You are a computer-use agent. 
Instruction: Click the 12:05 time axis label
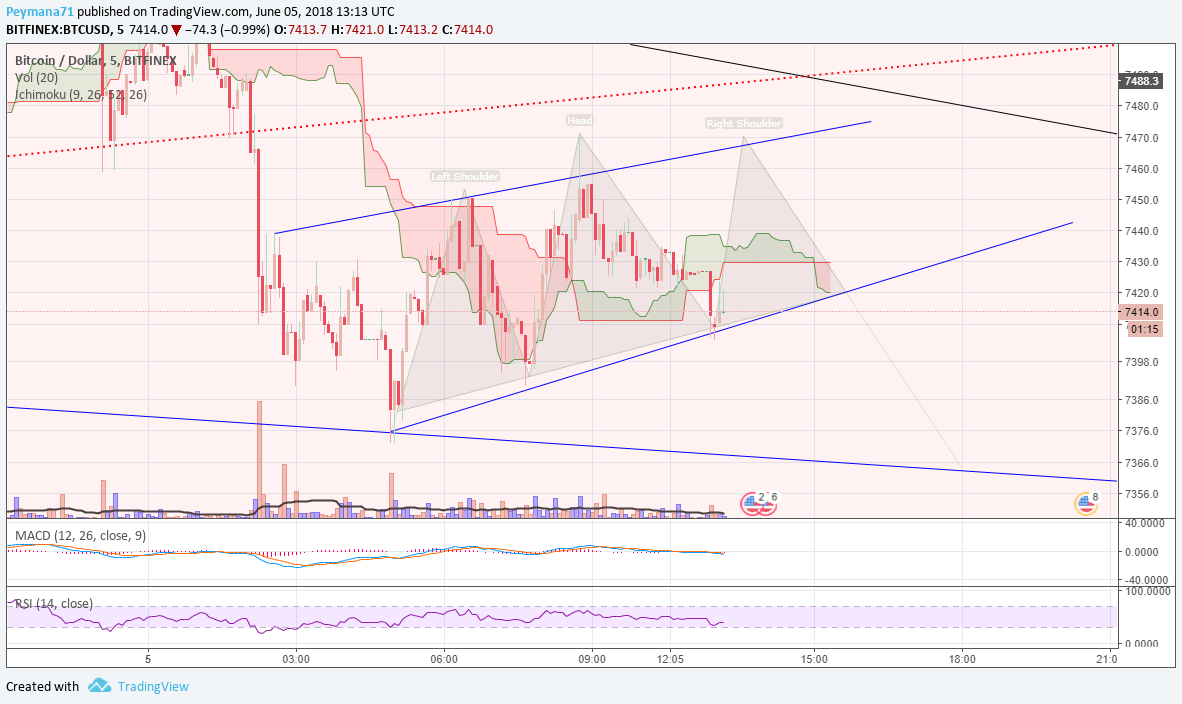pyautogui.click(x=670, y=660)
